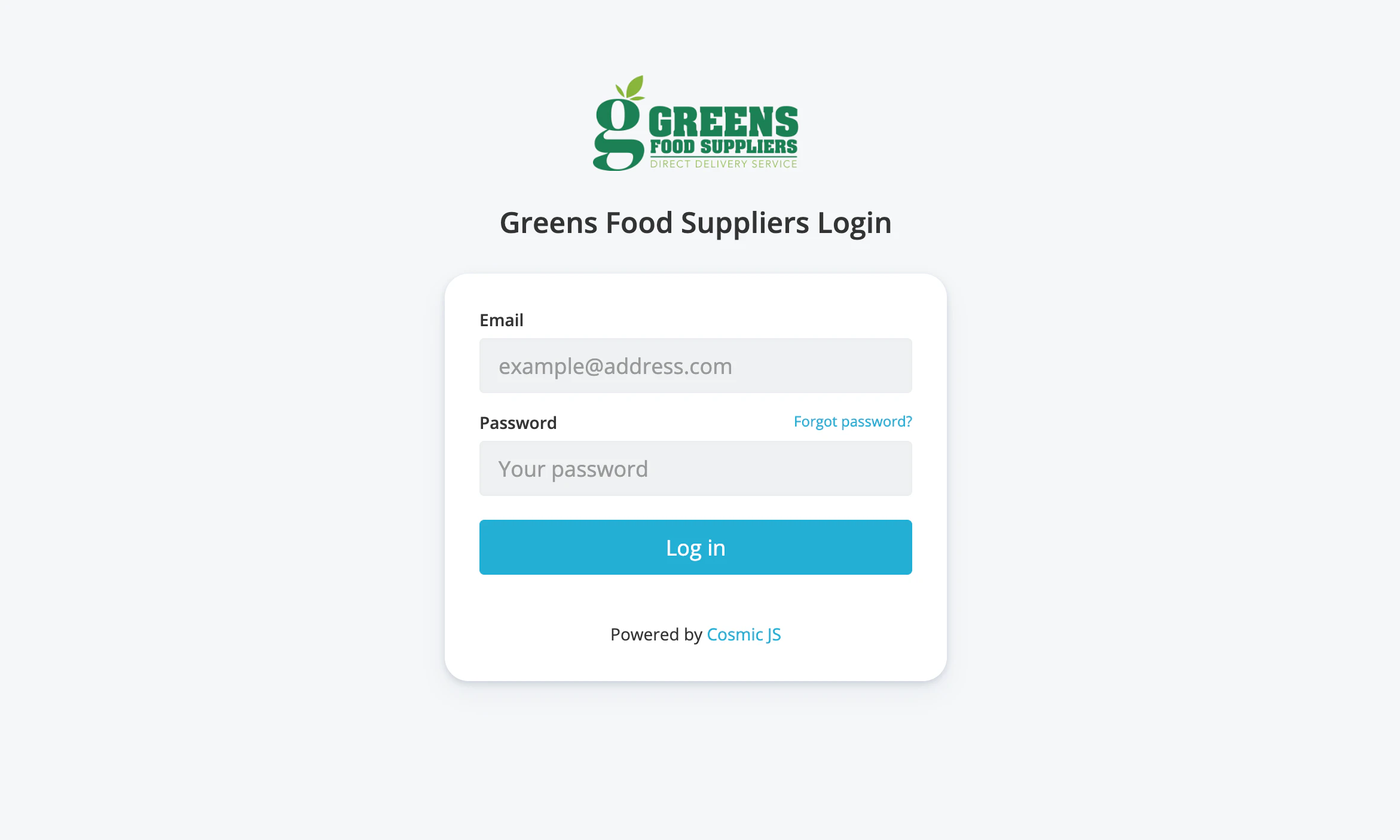Click the 'Powered by' text

pos(656,634)
